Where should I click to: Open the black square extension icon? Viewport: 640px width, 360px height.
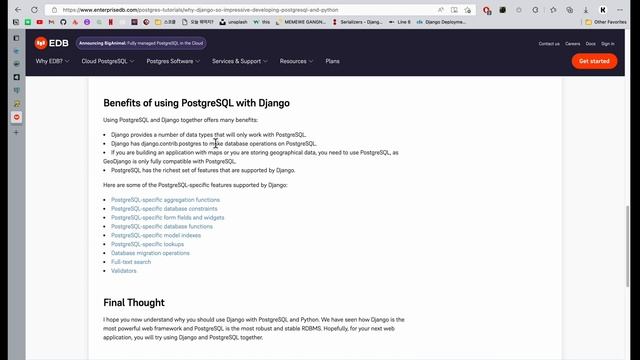502,10
